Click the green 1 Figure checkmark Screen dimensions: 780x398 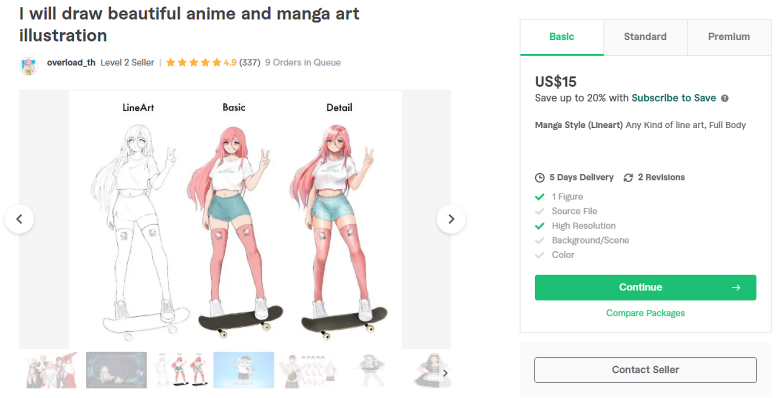(x=540, y=197)
